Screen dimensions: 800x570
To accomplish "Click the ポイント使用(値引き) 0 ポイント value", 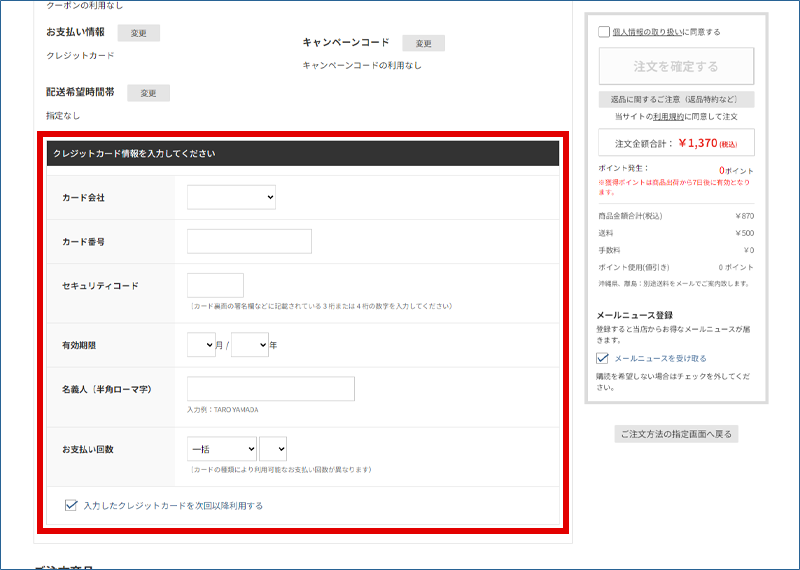I will [736, 267].
